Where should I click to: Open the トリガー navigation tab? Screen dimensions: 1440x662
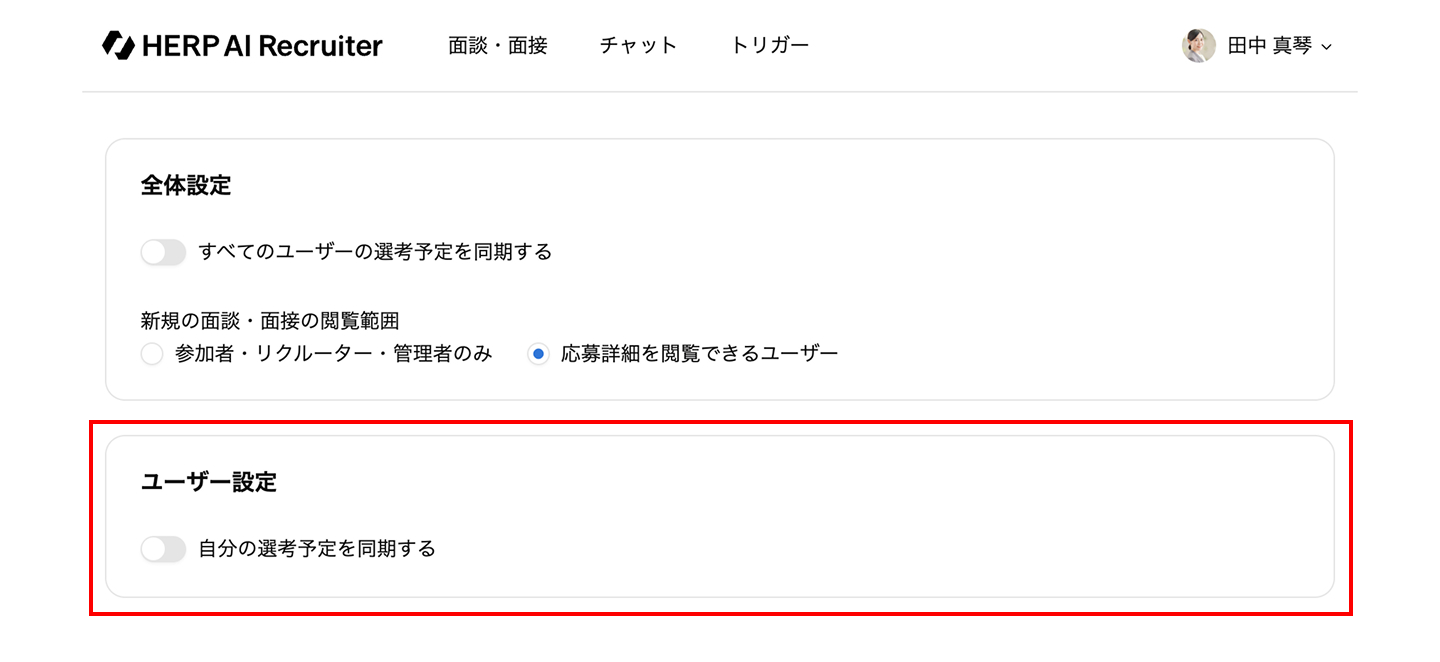point(769,46)
